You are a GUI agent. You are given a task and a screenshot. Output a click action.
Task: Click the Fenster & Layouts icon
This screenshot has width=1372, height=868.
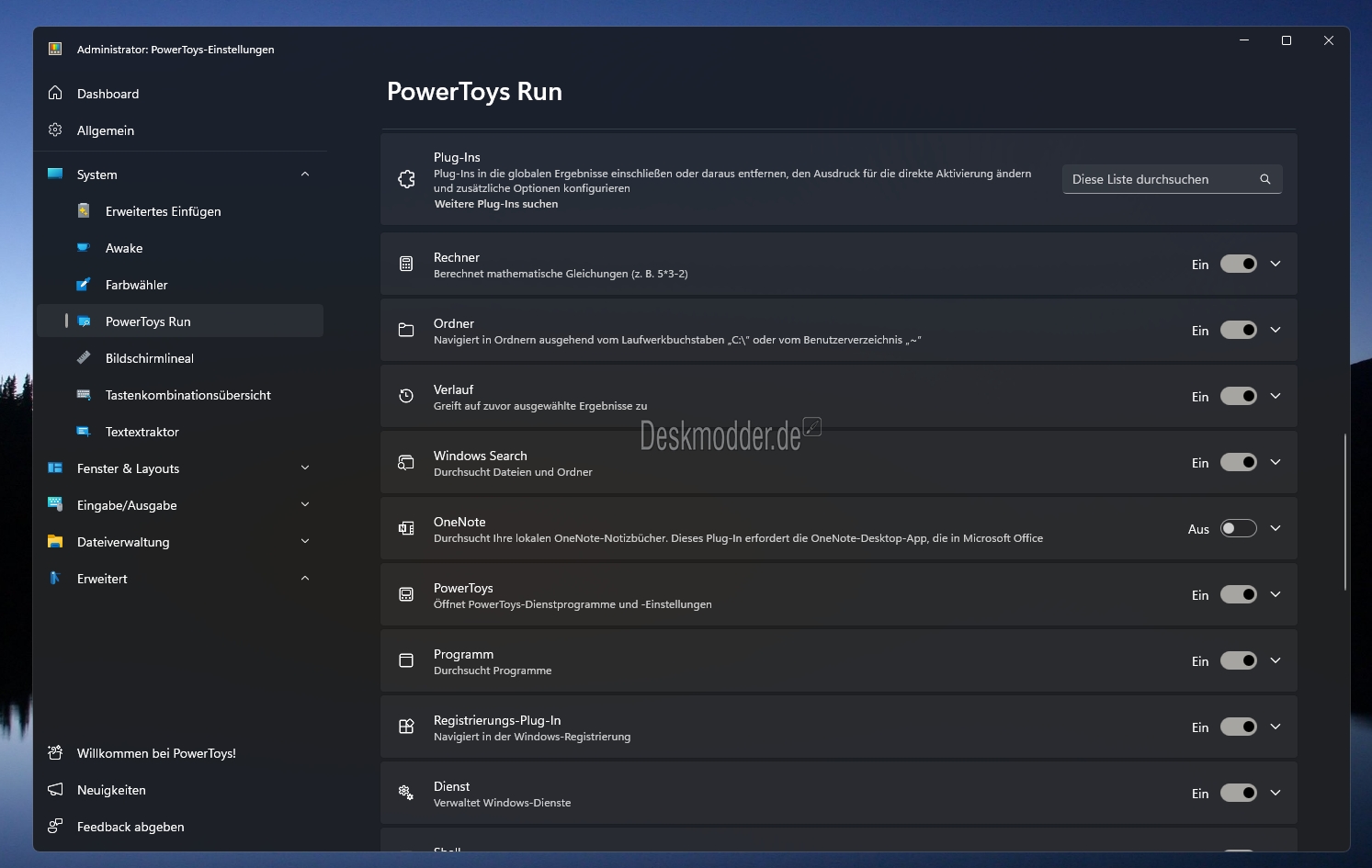click(55, 468)
